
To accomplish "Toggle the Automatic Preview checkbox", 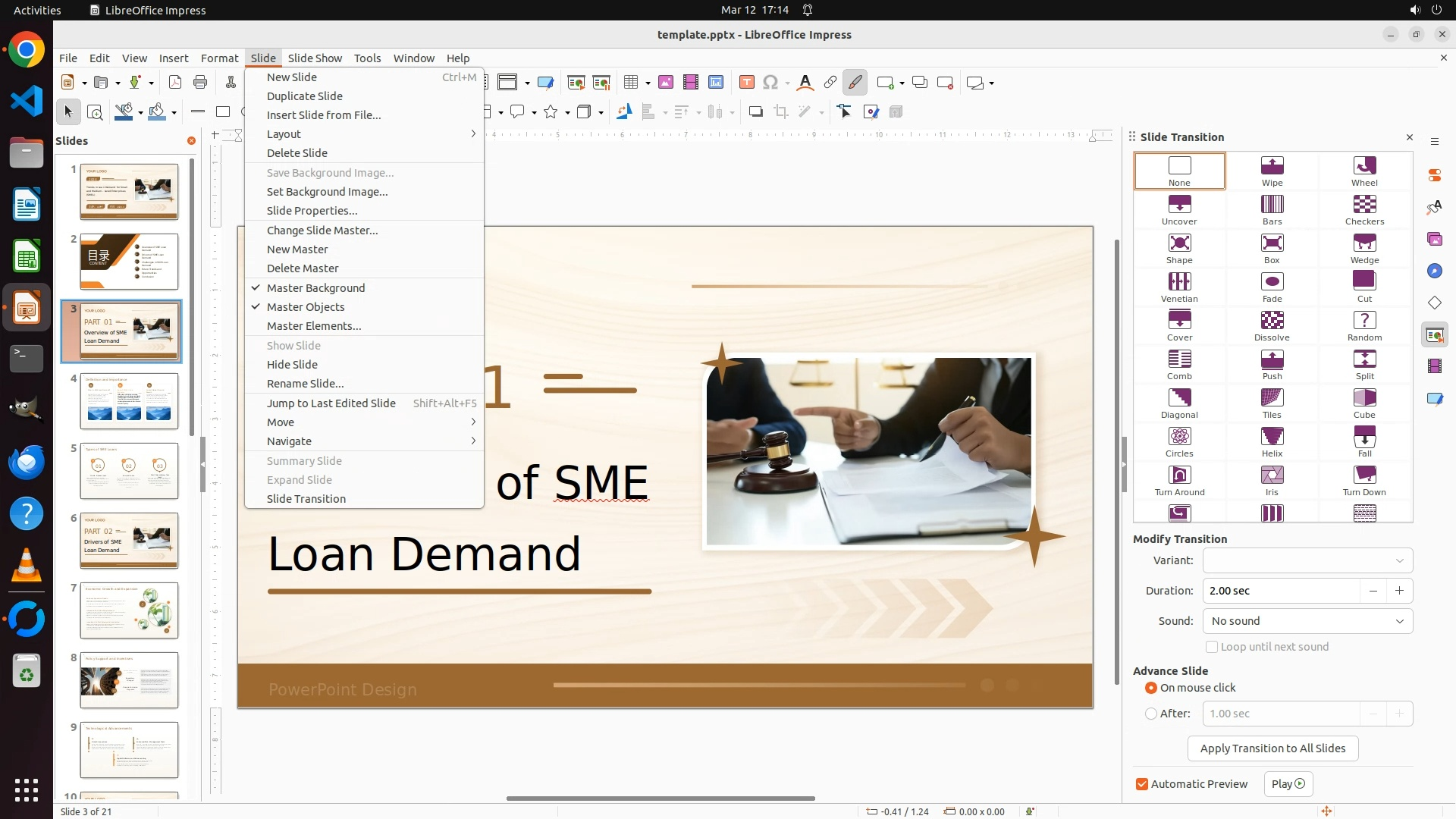I will (1142, 784).
